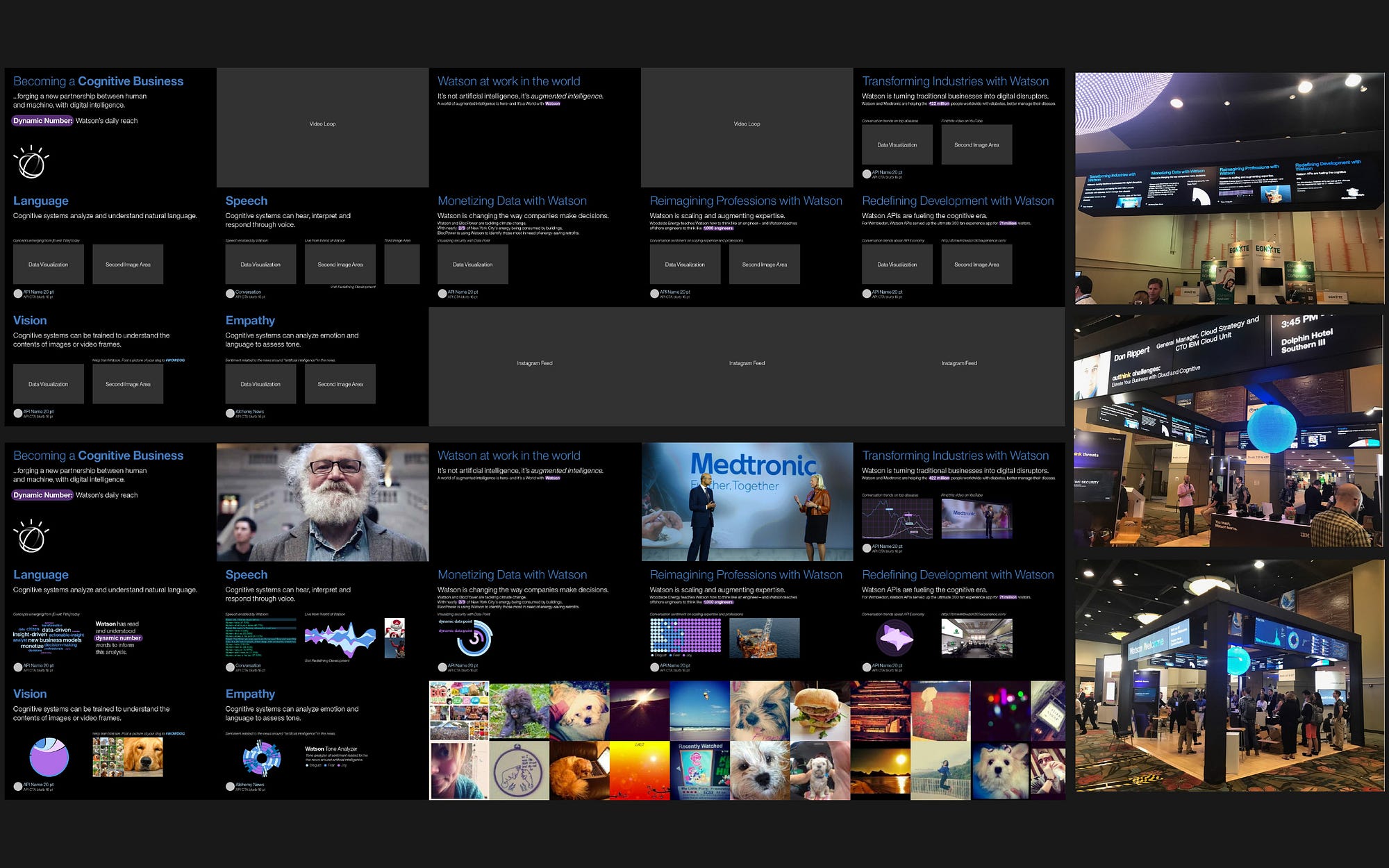Open the bearded man with glasses photo

(322, 502)
